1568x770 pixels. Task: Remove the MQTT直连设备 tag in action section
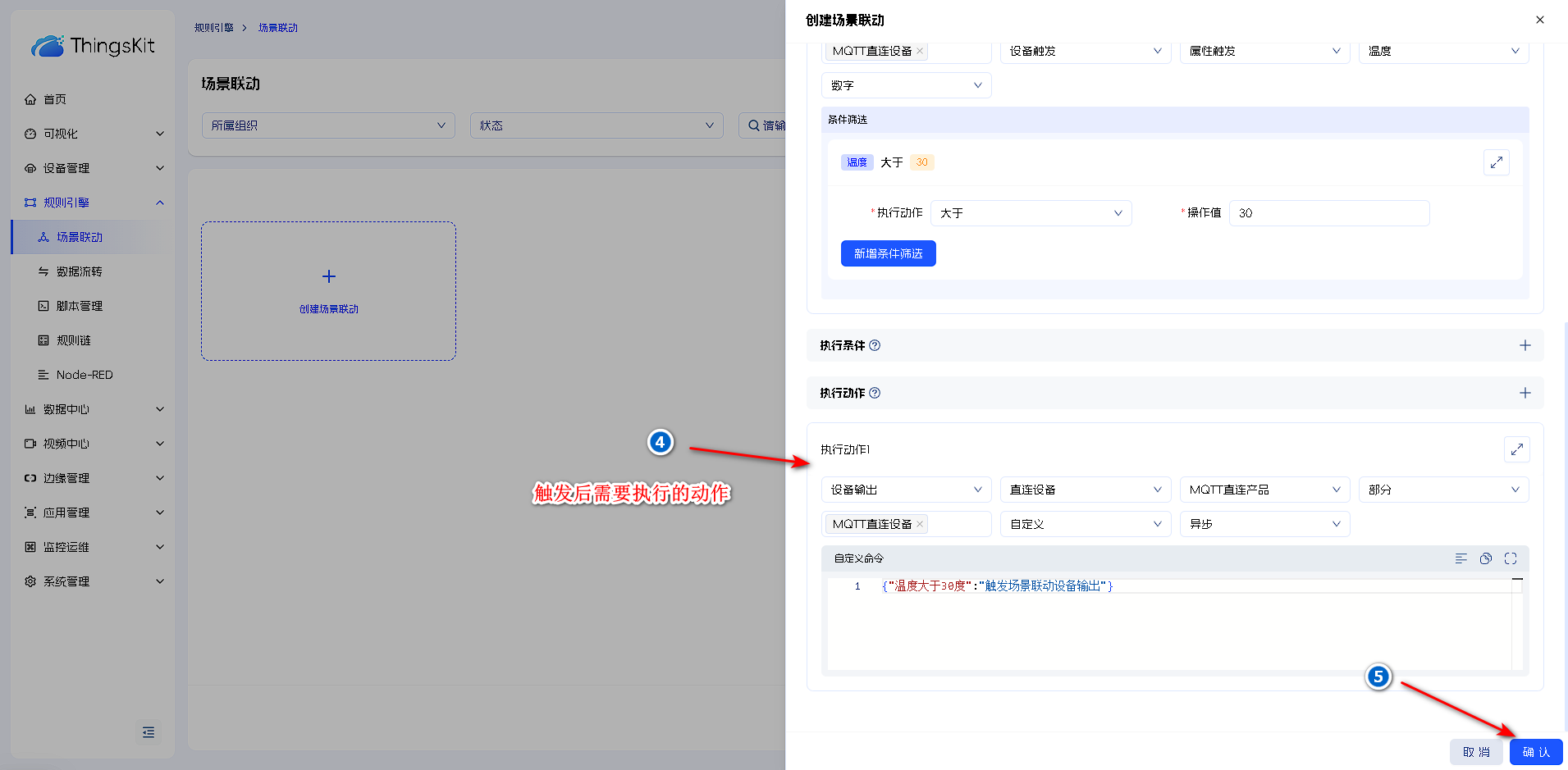click(x=920, y=524)
